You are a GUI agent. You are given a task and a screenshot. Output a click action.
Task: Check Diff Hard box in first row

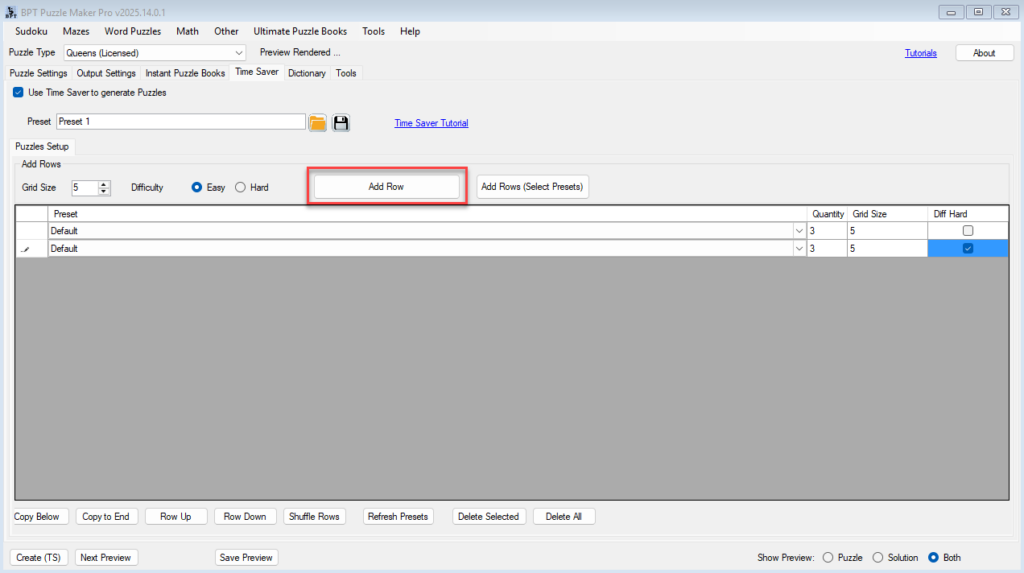coord(967,231)
